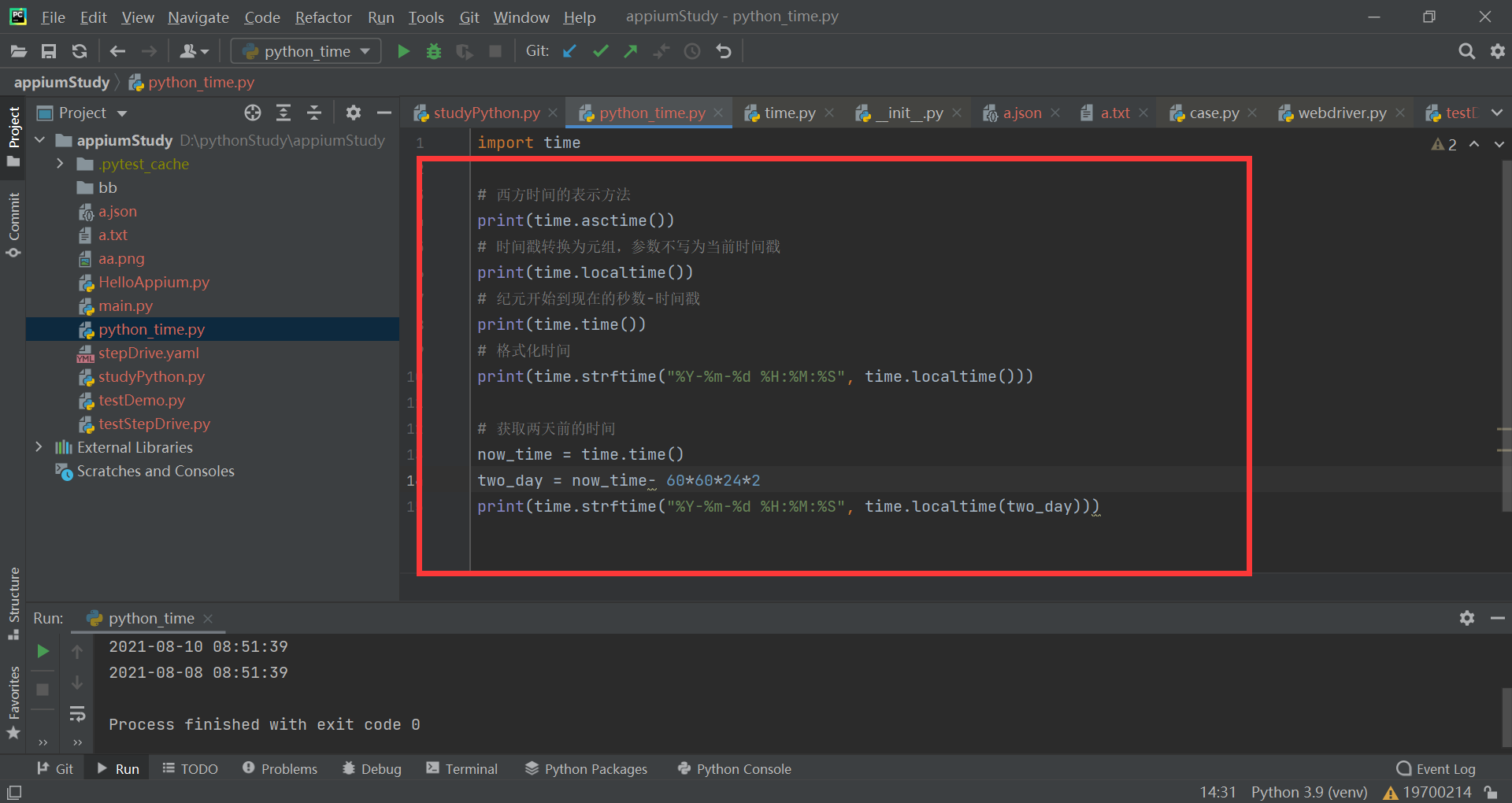1512x803 pixels.
Task: Open the File menu
Action: tap(53, 17)
